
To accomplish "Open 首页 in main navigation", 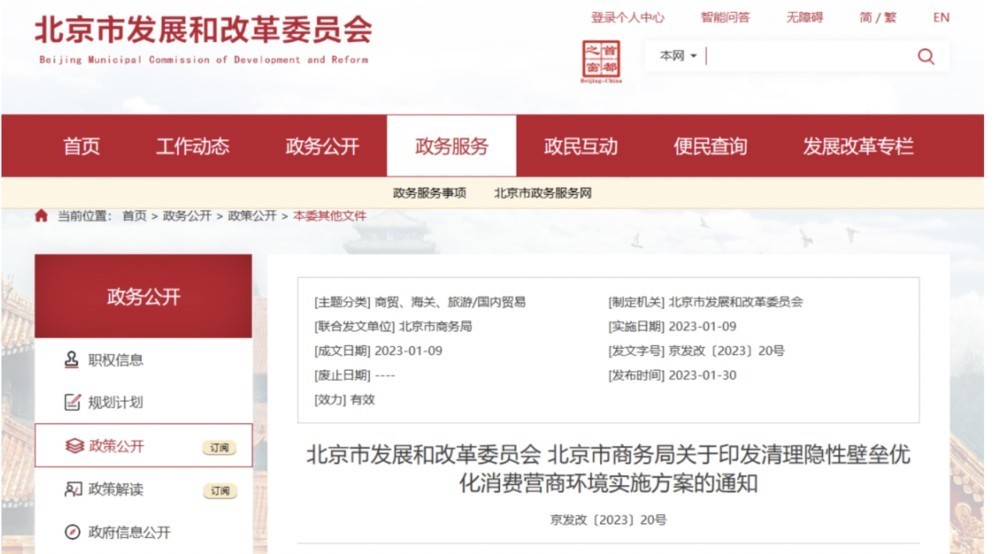I will click(81, 147).
